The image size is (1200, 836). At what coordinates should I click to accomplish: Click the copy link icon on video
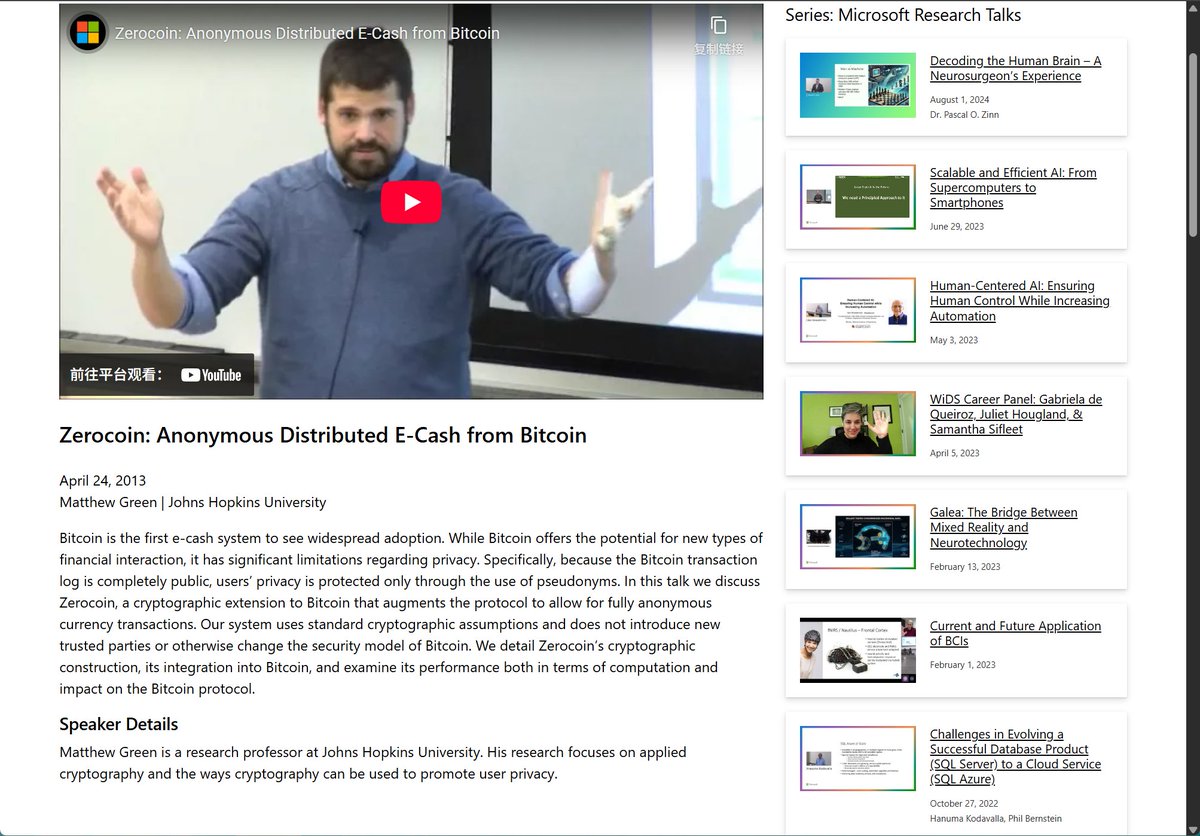click(x=718, y=26)
